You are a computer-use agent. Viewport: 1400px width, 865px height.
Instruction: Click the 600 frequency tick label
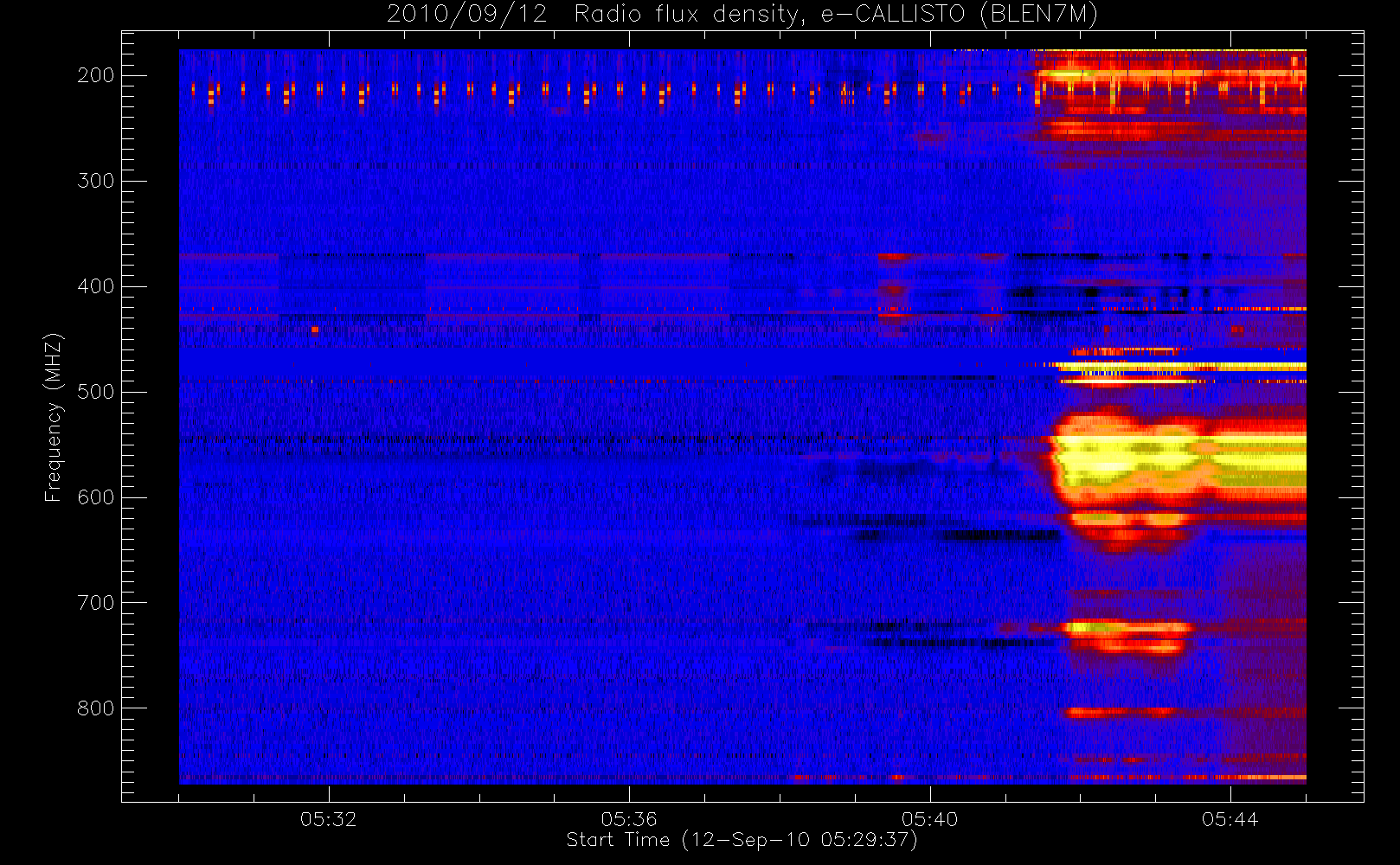pyautogui.click(x=96, y=497)
